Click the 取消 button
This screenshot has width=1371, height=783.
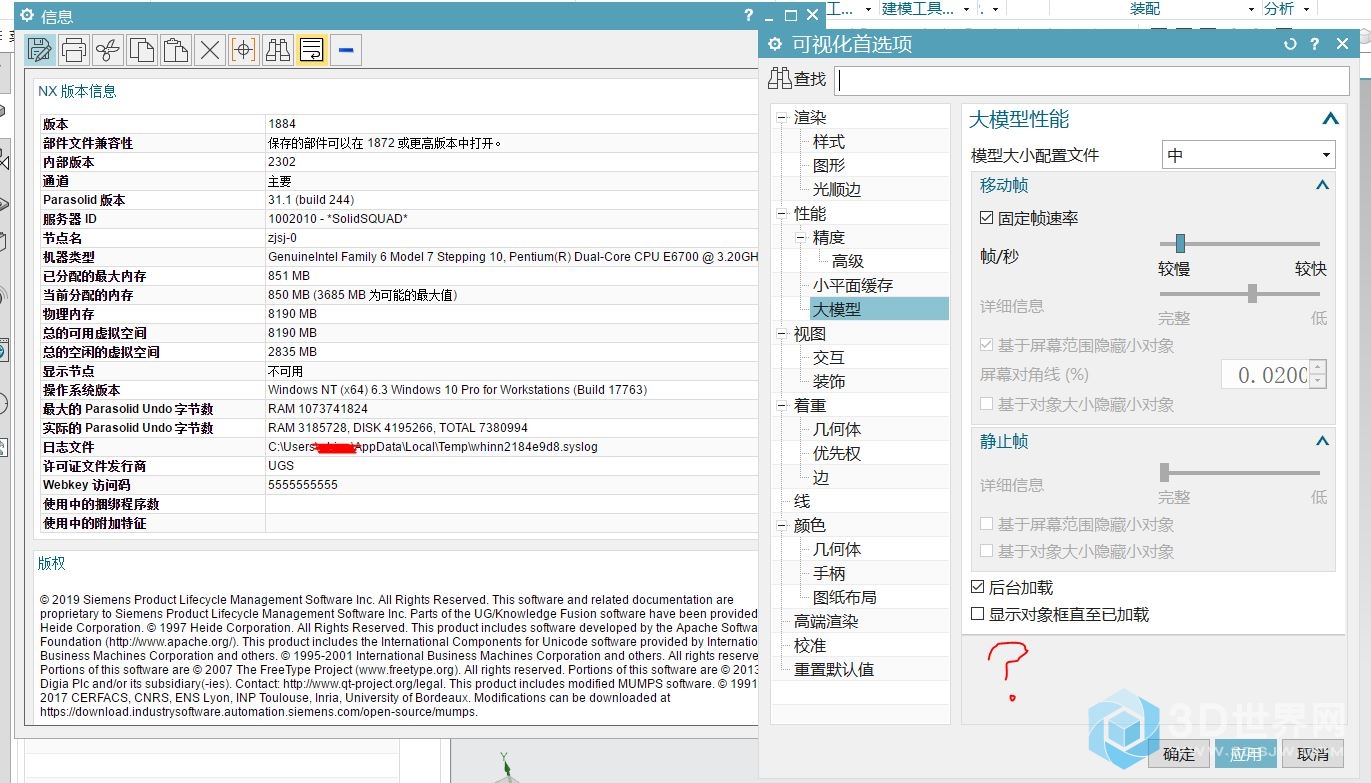1313,755
